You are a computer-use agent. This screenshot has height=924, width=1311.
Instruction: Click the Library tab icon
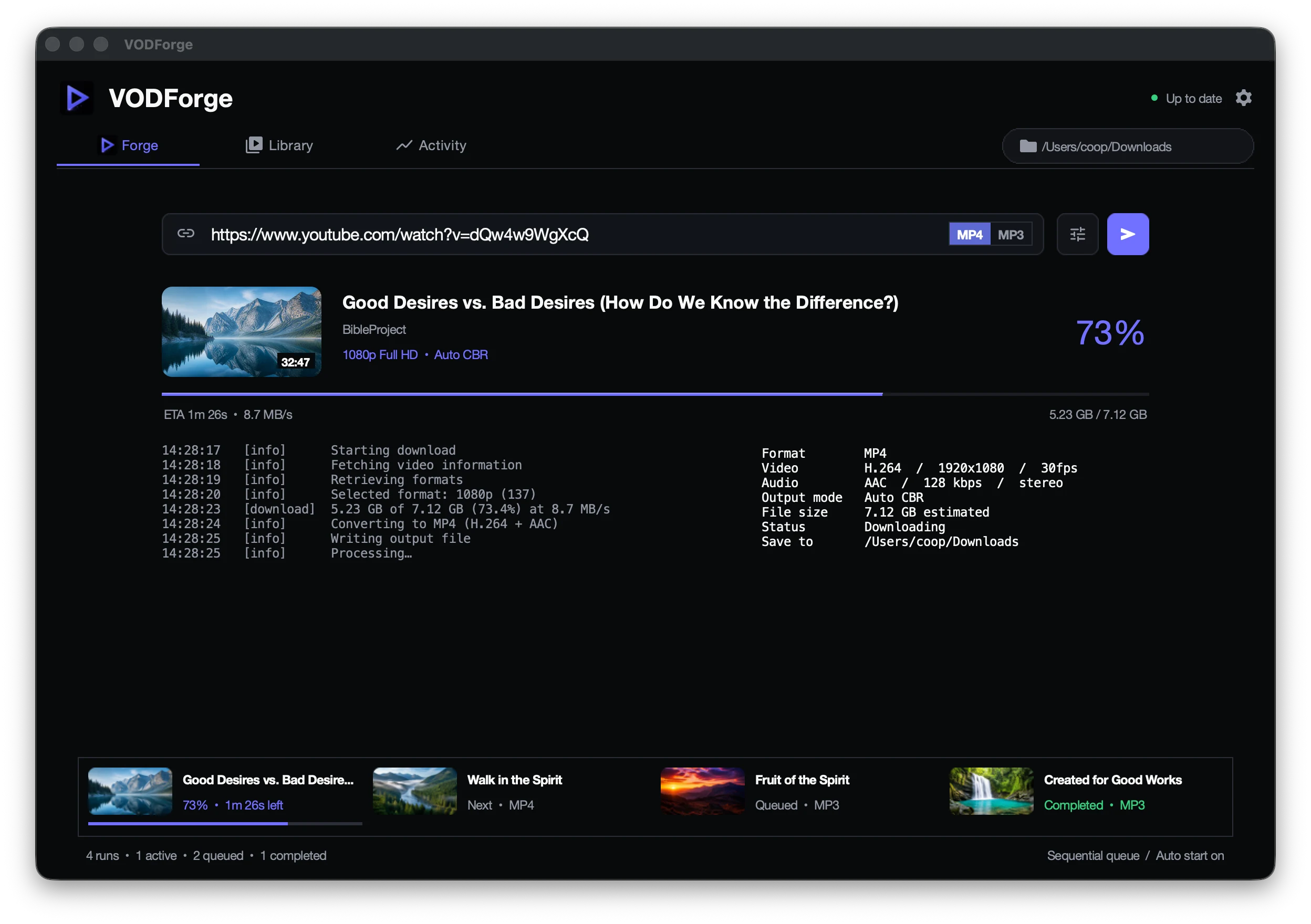pyautogui.click(x=254, y=145)
